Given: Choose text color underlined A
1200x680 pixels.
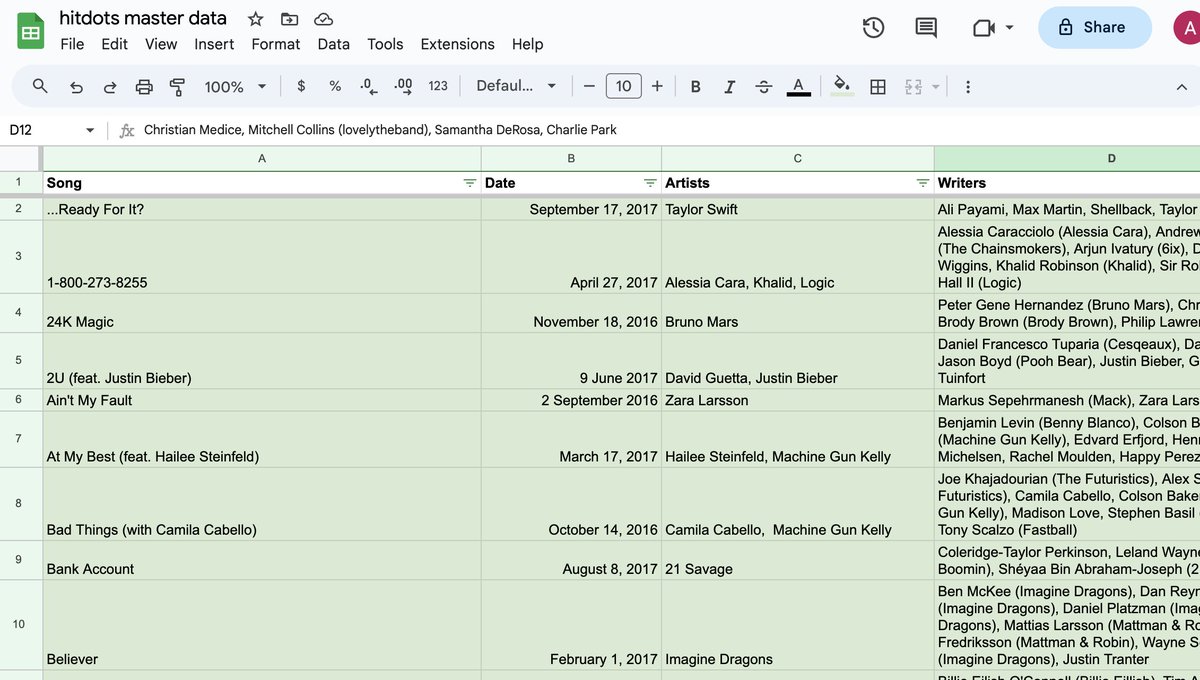Looking at the screenshot, I should click(x=798, y=87).
